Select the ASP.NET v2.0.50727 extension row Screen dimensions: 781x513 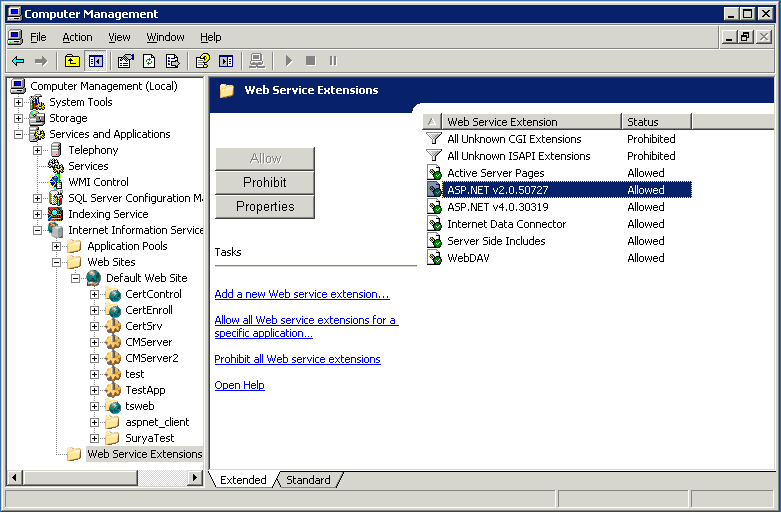pyautogui.click(x=559, y=190)
